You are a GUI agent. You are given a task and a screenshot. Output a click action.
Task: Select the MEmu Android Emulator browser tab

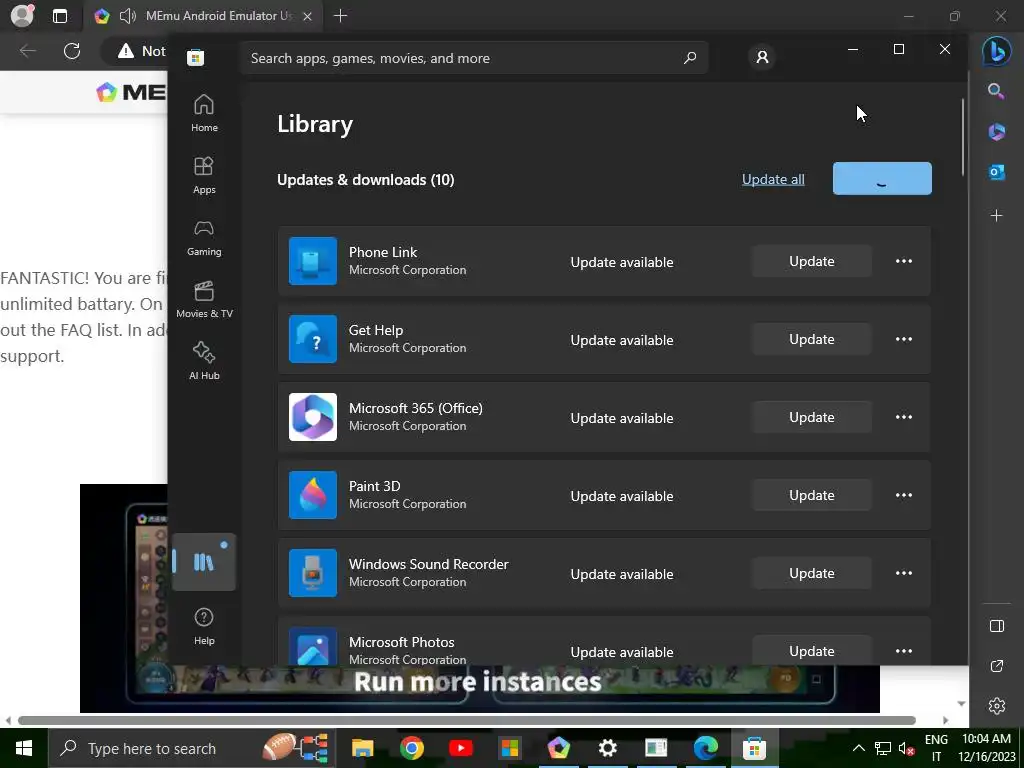[202, 16]
